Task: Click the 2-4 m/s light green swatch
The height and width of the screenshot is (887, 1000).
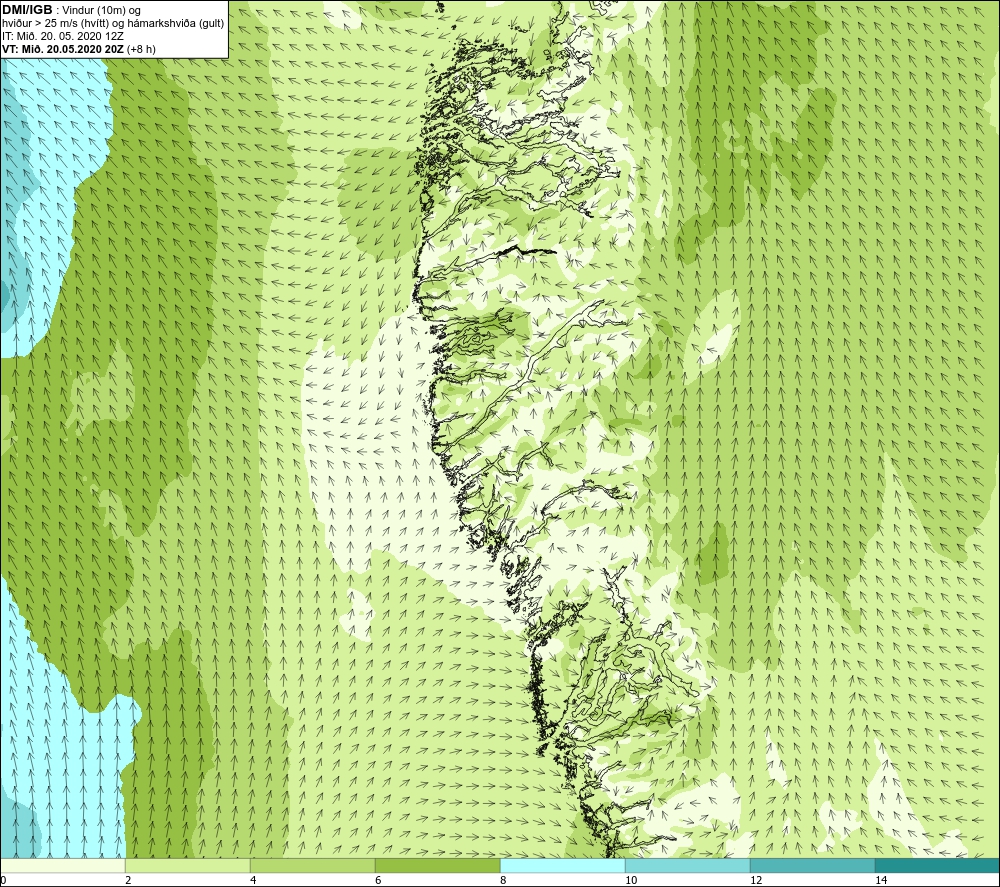Action: tap(188, 866)
